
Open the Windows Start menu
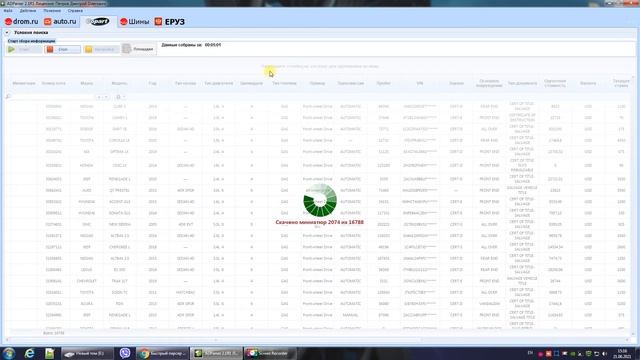click(9, 353)
